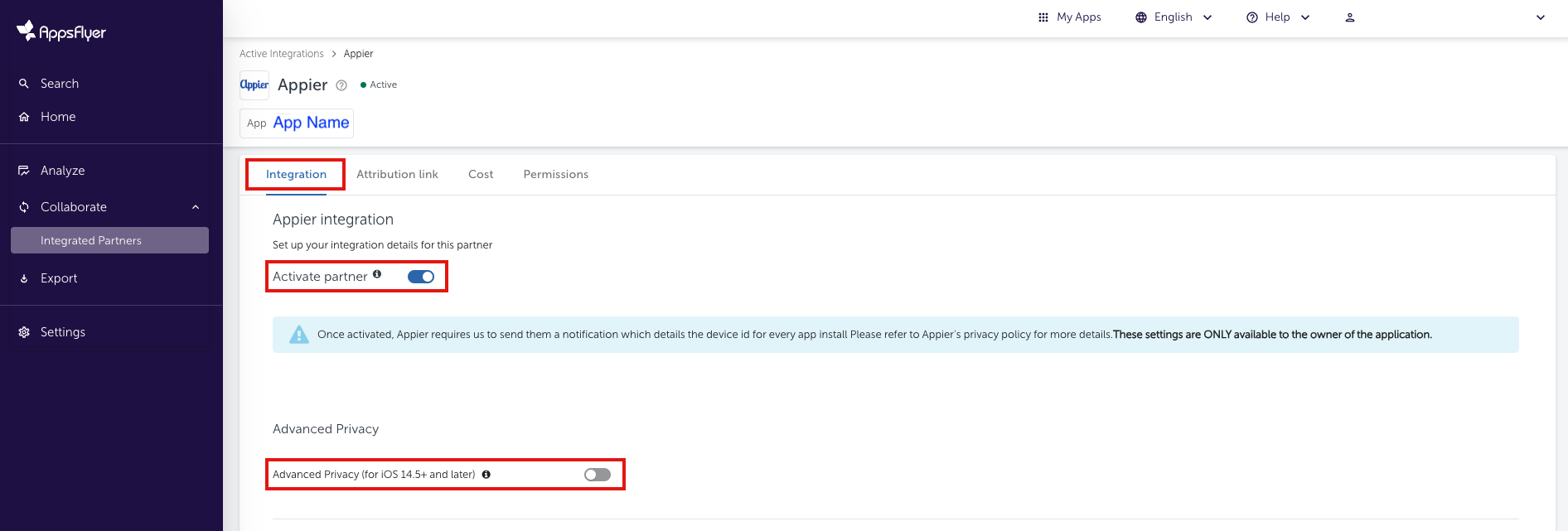
Task: Switch to the Integration tab
Action: pos(296,174)
